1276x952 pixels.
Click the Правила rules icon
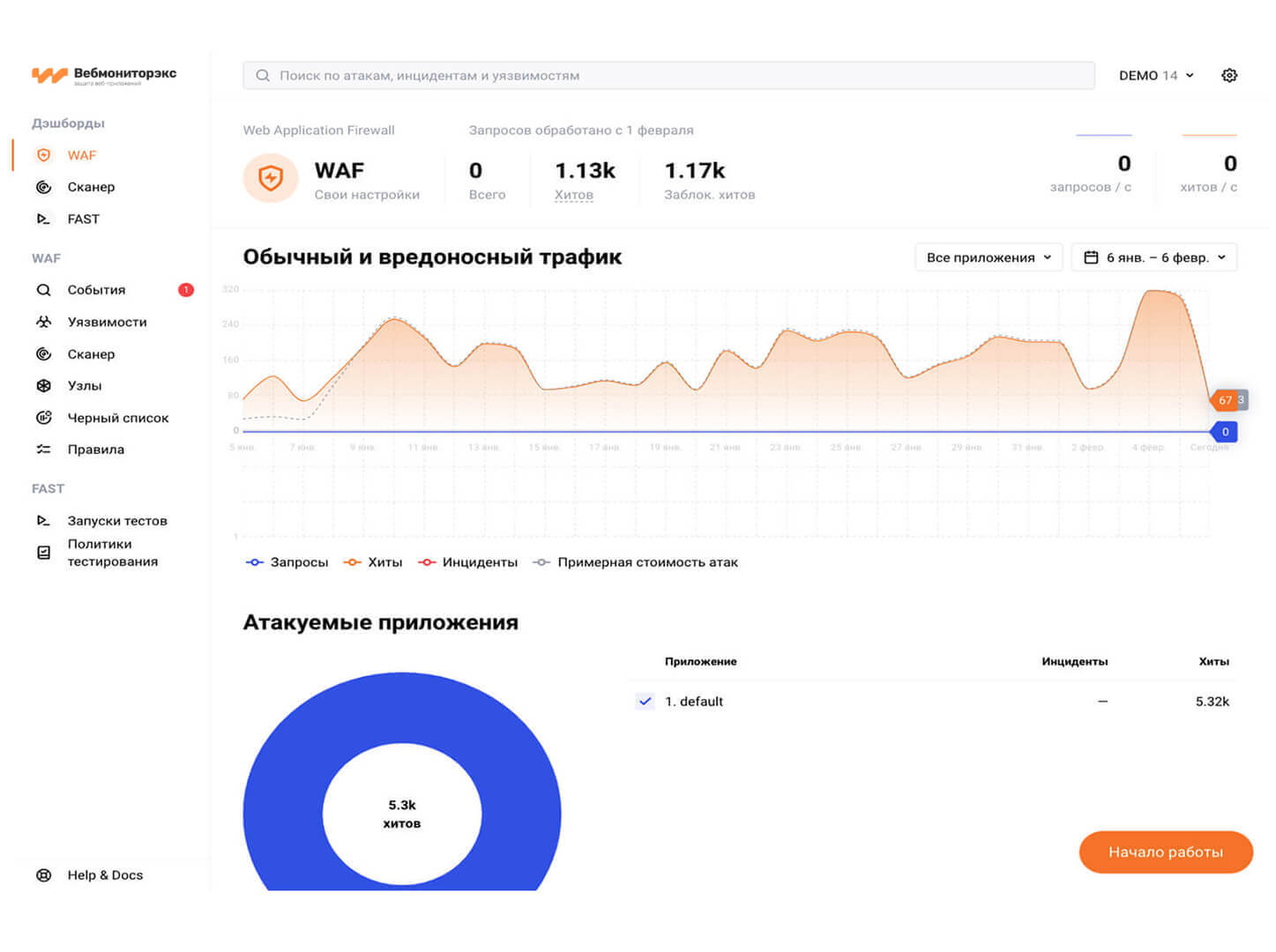pos(43,450)
